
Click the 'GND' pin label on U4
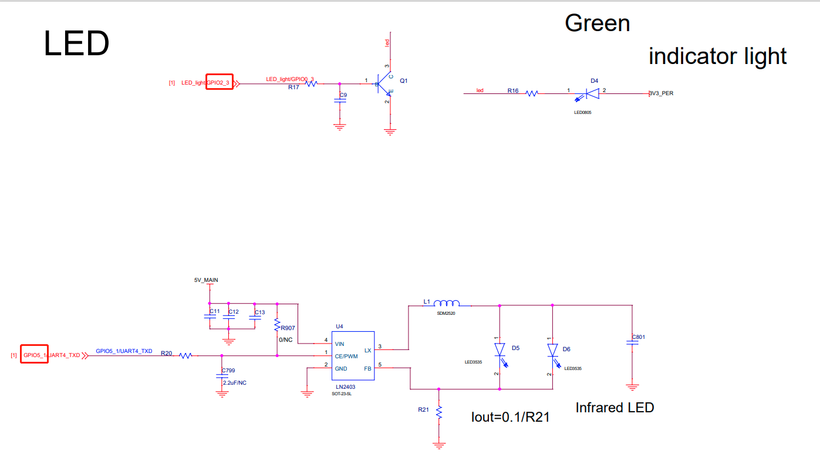click(341, 369)
